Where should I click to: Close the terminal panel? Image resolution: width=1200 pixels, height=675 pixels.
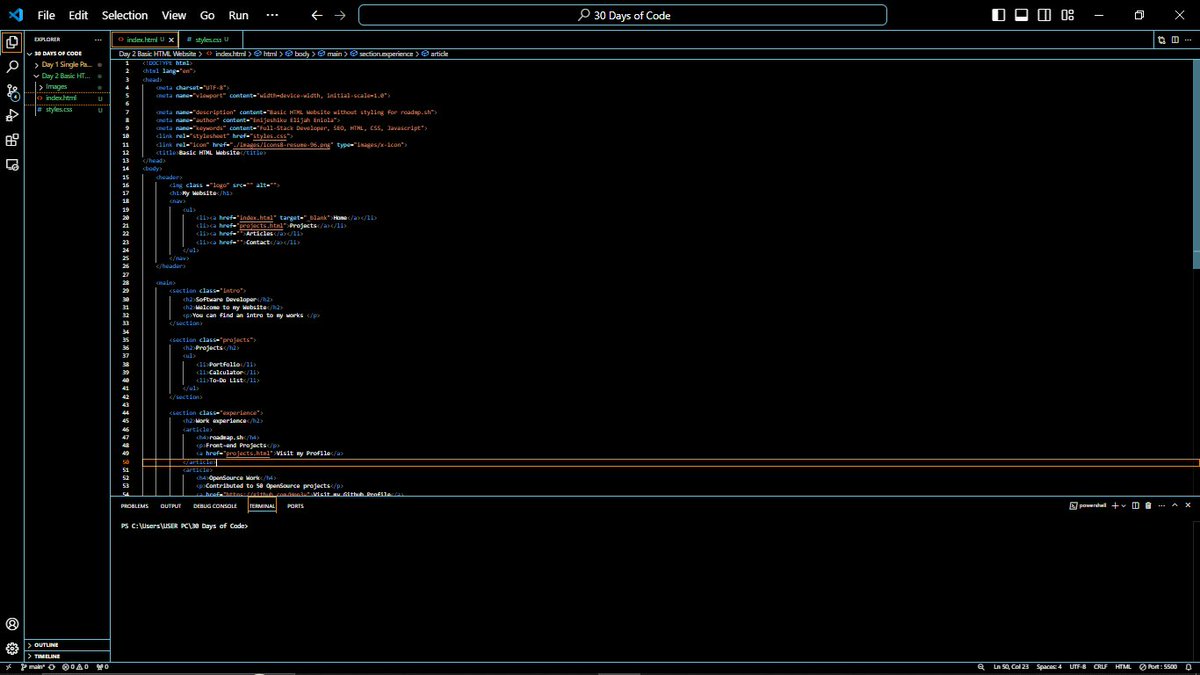click(x=1187, y=506)
